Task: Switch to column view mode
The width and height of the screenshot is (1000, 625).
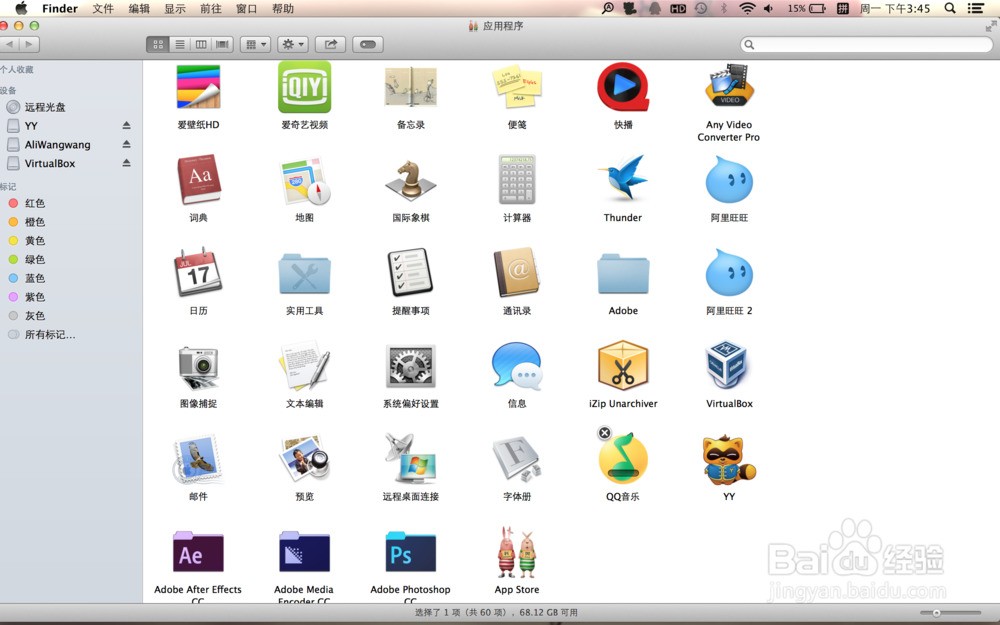Action: [201, 44]
